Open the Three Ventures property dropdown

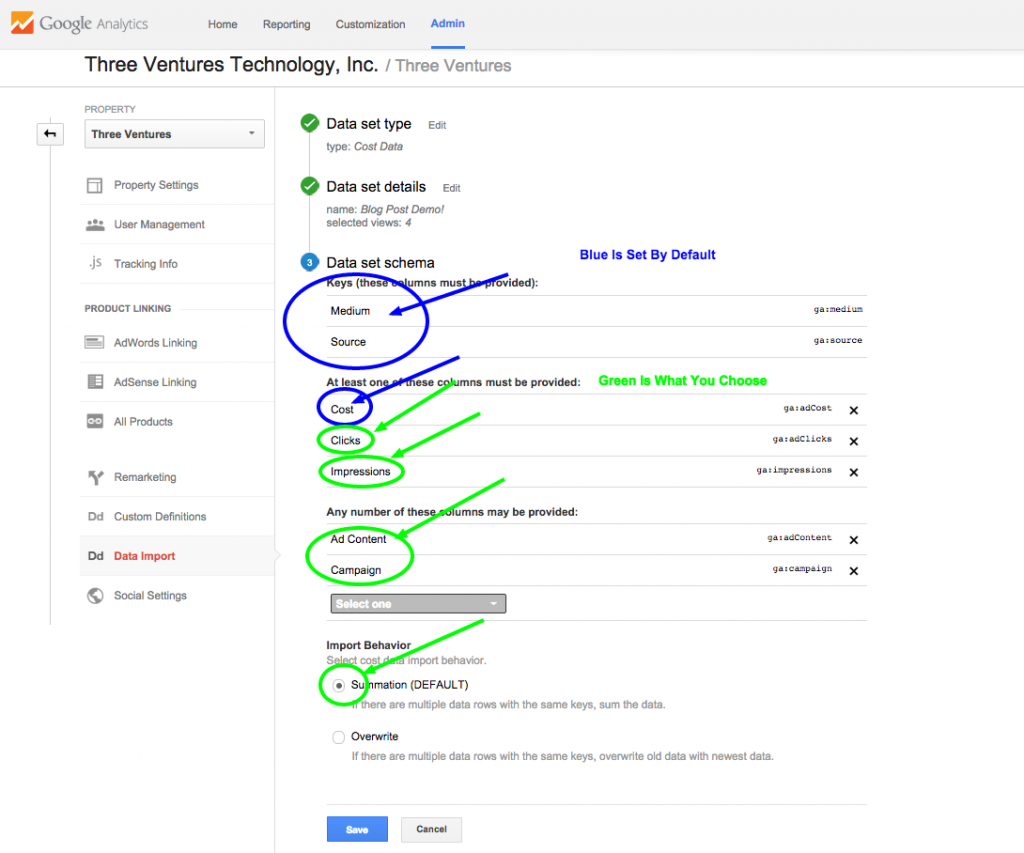174,134
